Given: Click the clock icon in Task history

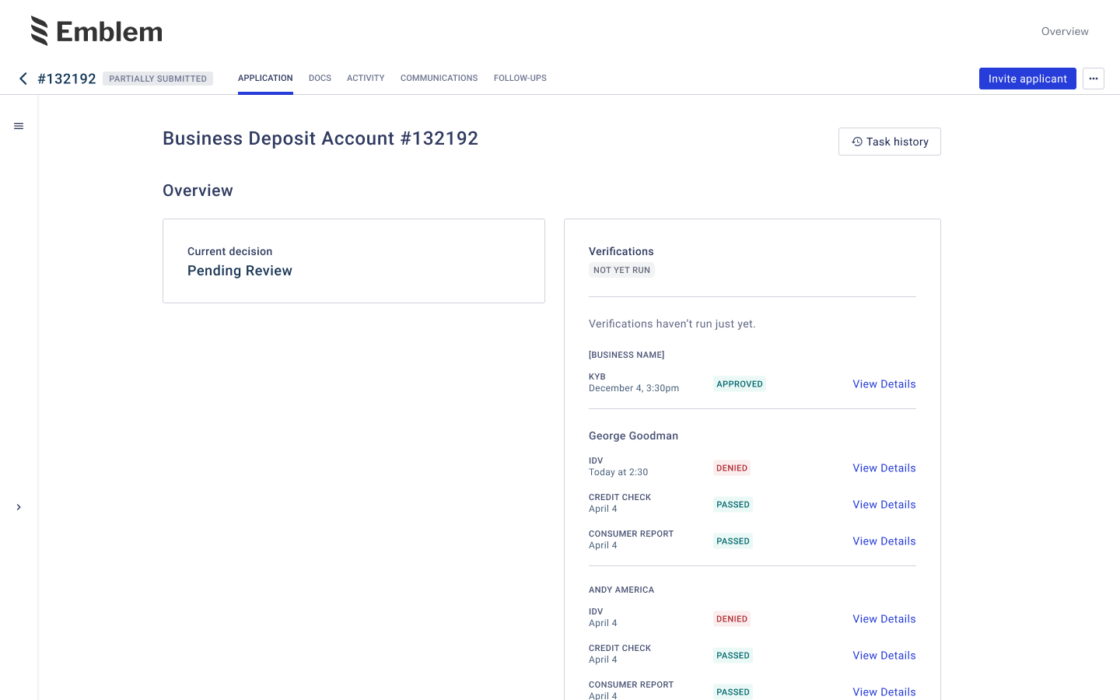Looking at the screenshot, I should pos(855,141).
